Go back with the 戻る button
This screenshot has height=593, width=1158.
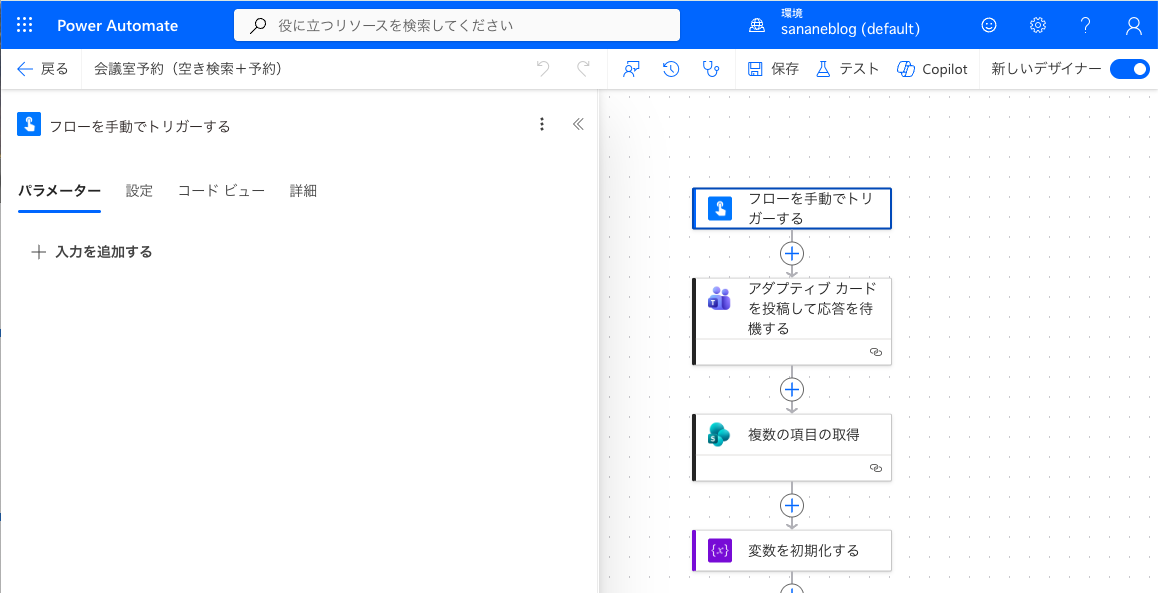[x=42, y=69]
